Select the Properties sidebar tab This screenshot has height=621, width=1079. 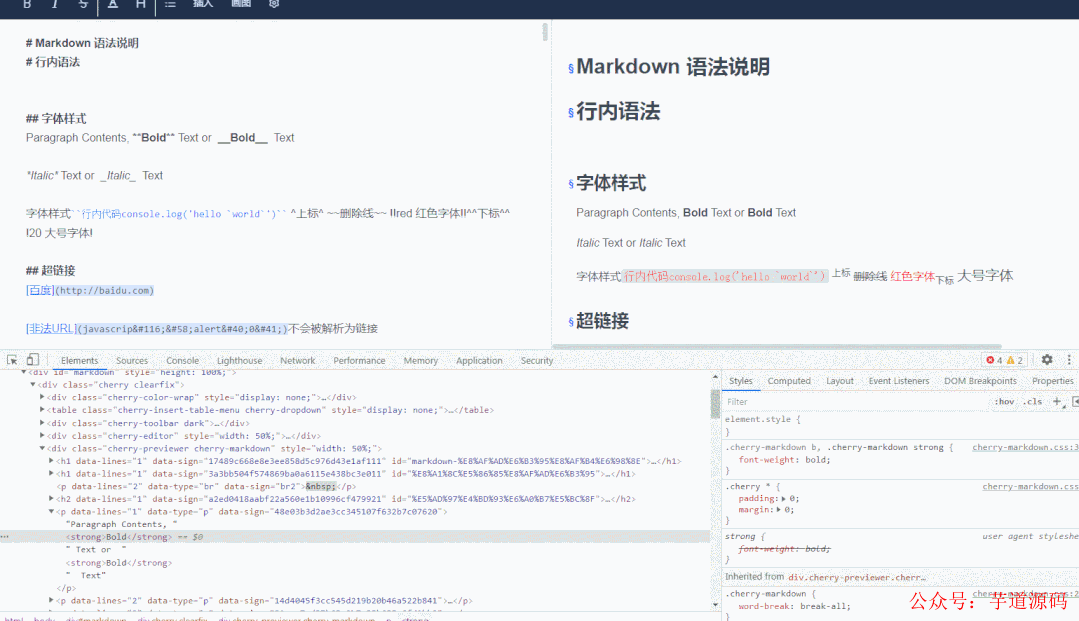click(x=1052, y=381)
